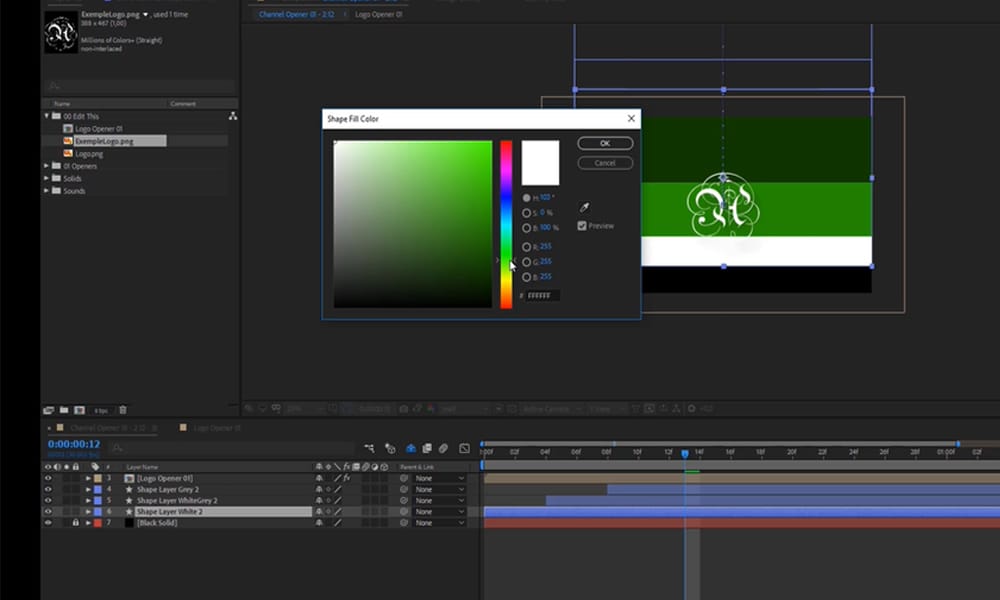The height and width of the screenshot is (600, 1000).
Task: Expand the 01 Openers folder
Action: pos(47,166)
